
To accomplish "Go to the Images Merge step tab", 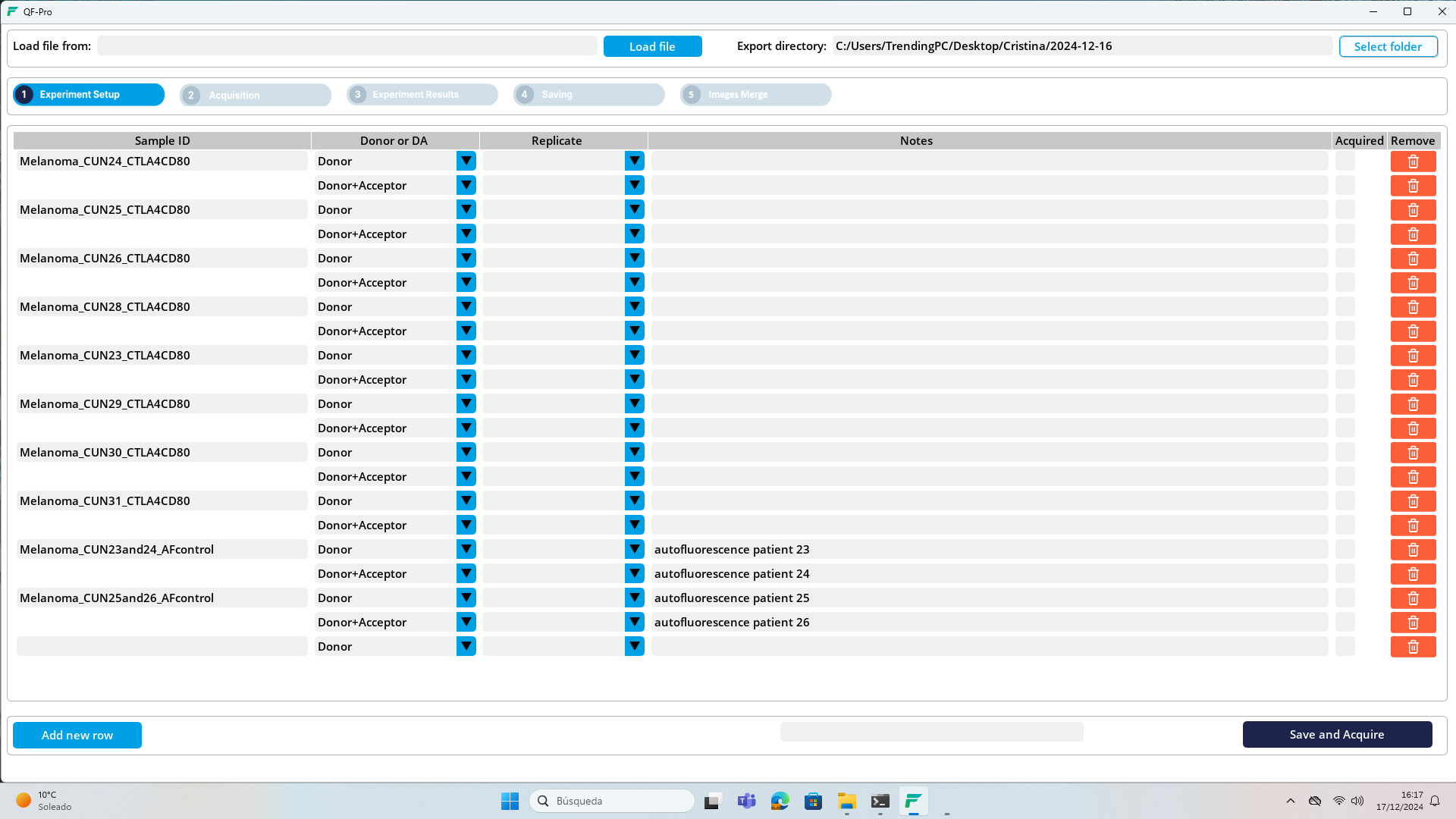I will coord(755,95).
